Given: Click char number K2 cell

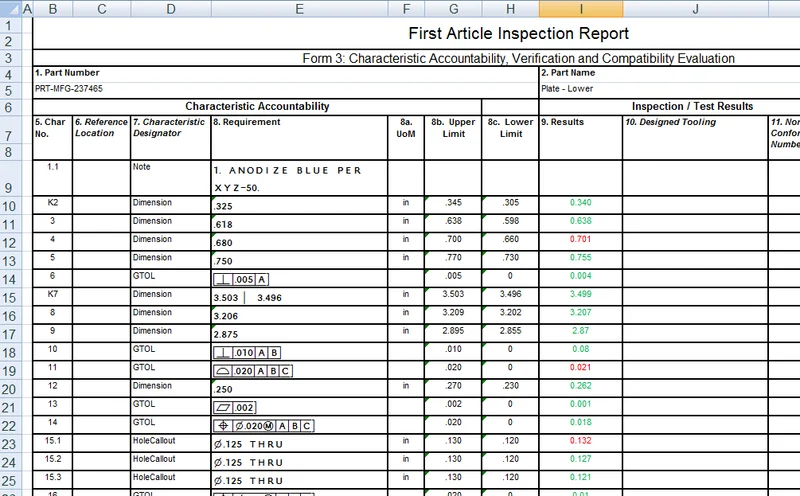Looking at the screenshot, I should pos(53,203).
